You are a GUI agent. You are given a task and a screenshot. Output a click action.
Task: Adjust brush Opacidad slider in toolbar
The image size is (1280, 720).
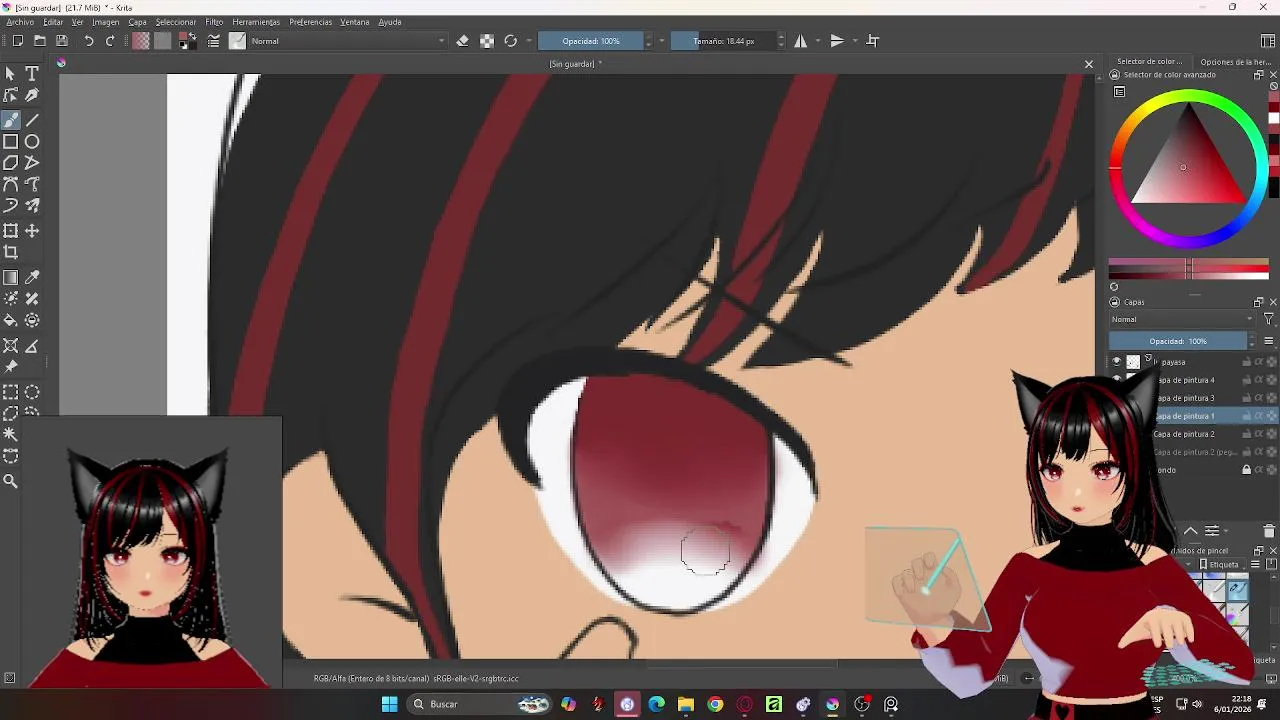coord(591,41)
